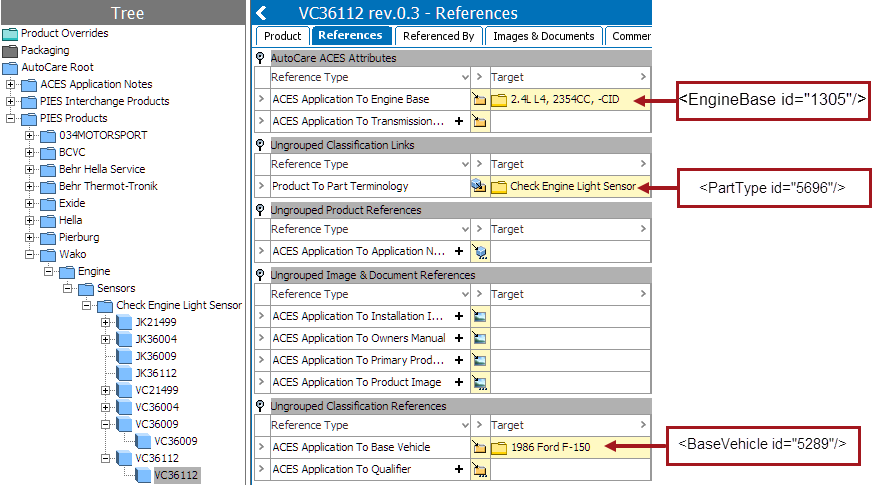Select the Exide folder in the tree
This screenshot has width=875, height=485.
pos(72,203)
